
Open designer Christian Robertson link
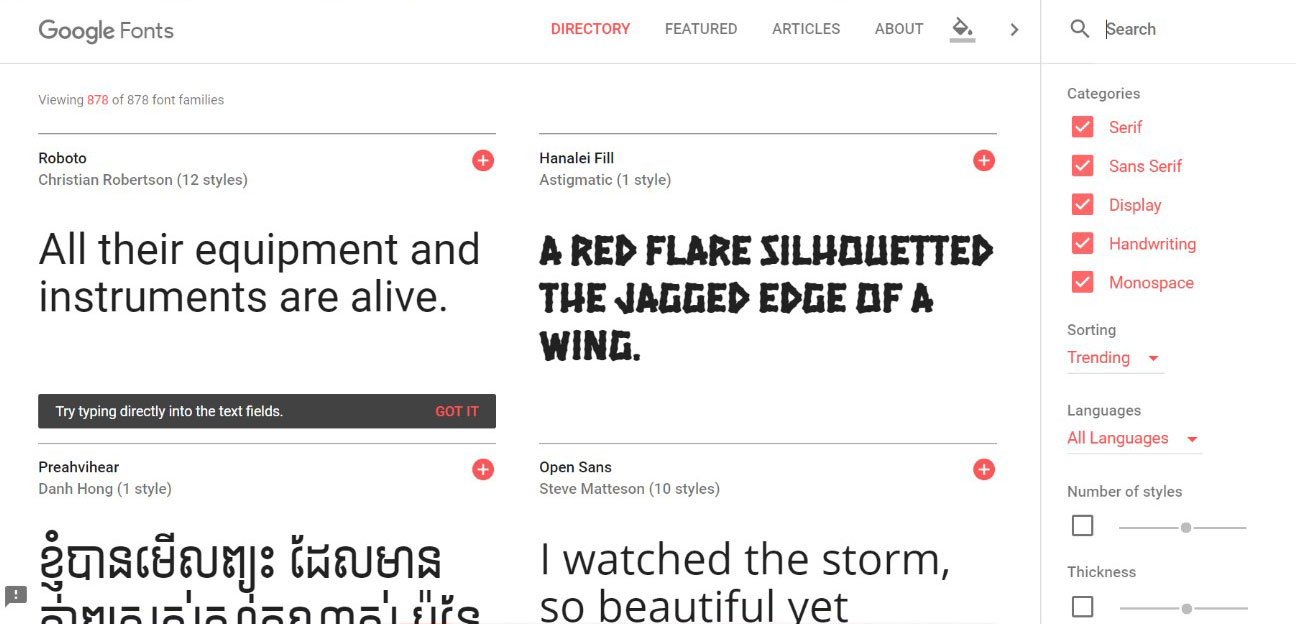click(105, 180)
